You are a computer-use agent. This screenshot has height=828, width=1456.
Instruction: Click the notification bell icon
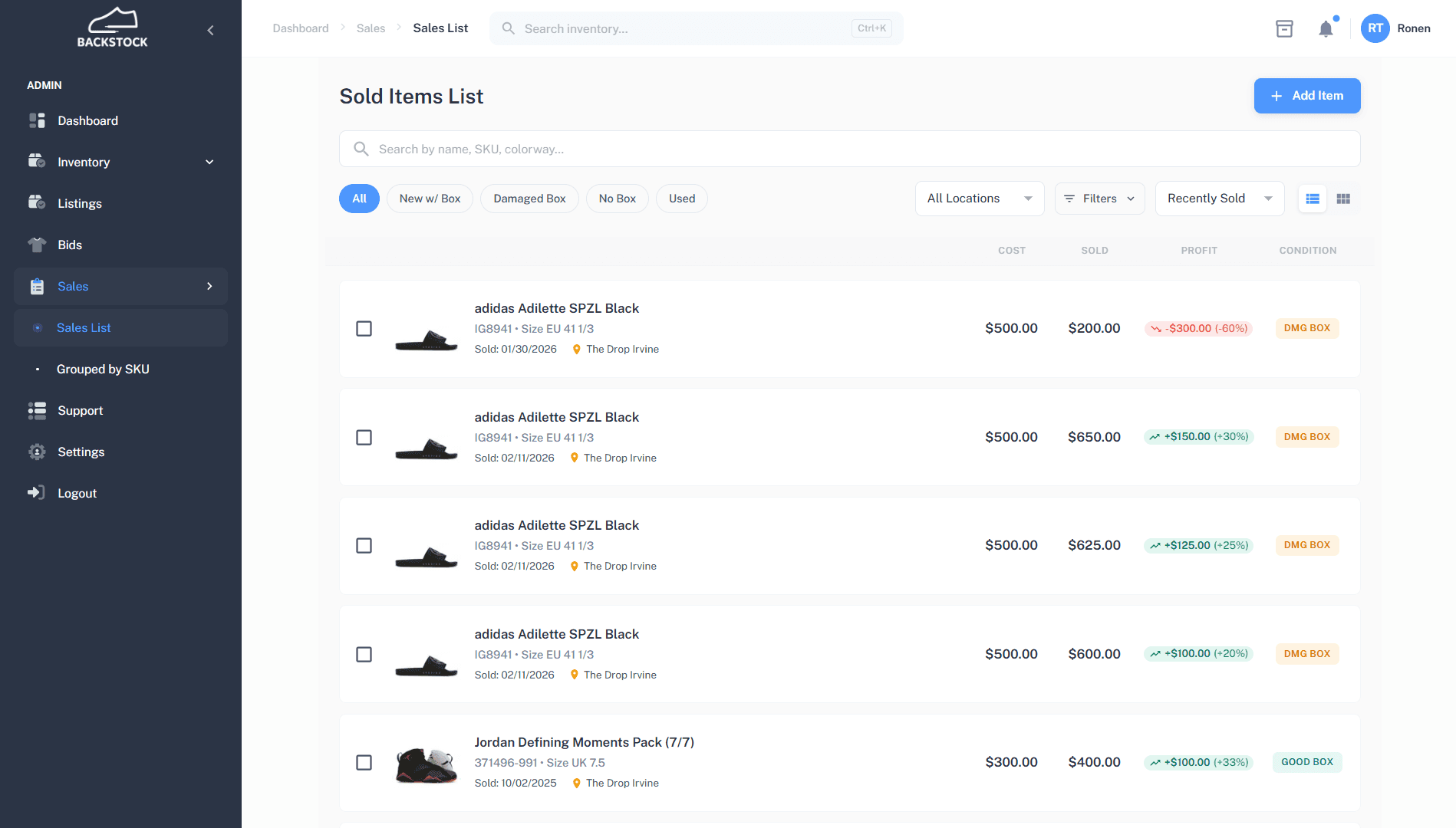tap(1326, 28)
